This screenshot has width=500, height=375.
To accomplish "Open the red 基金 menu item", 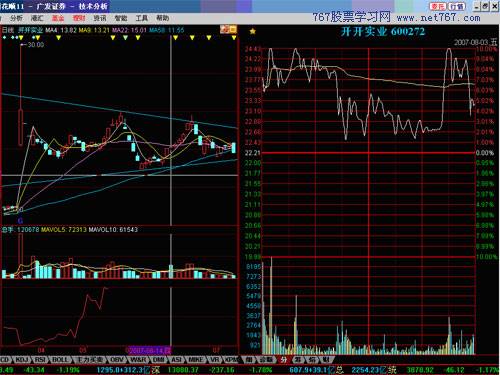I will (x=58, y=18).
